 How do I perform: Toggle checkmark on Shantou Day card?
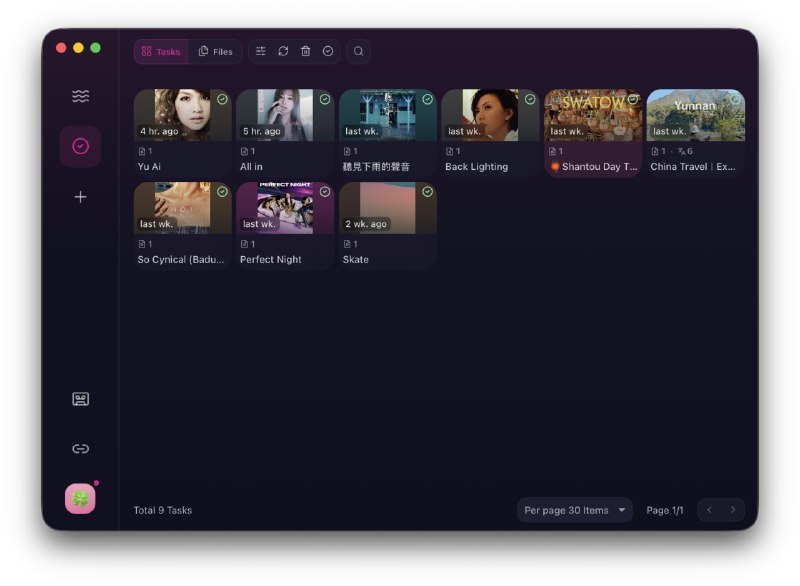[633, 99]
